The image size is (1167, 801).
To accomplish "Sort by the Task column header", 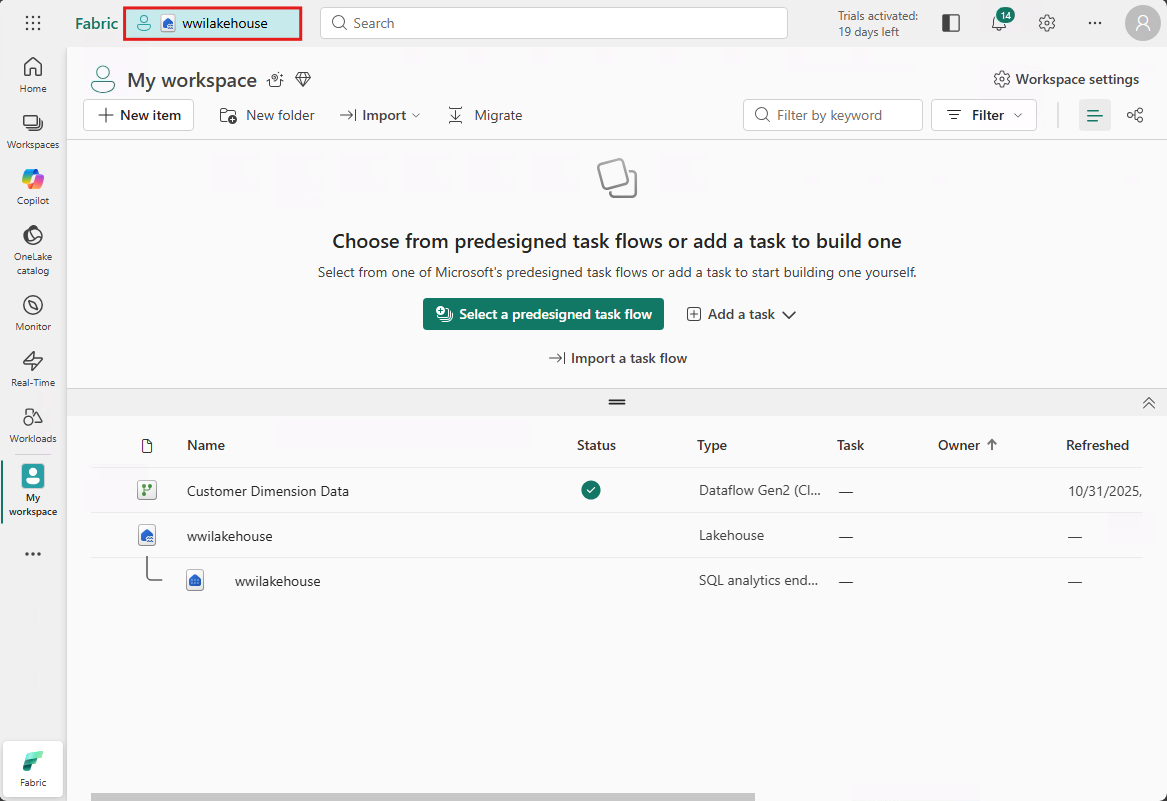I will [850, 445].
